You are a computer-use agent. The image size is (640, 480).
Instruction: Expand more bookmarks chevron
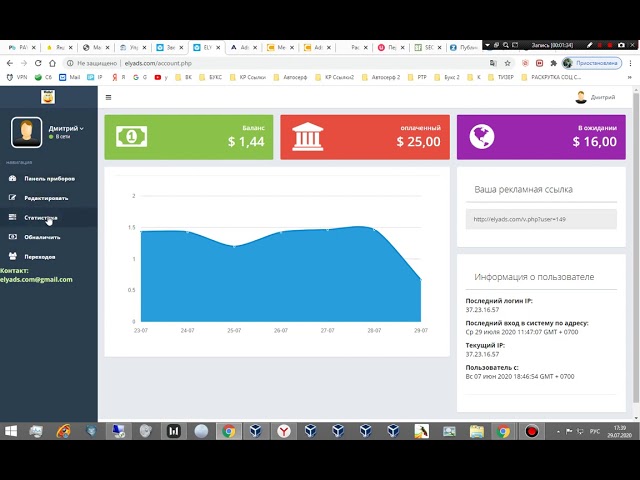[x=629, y=77]
